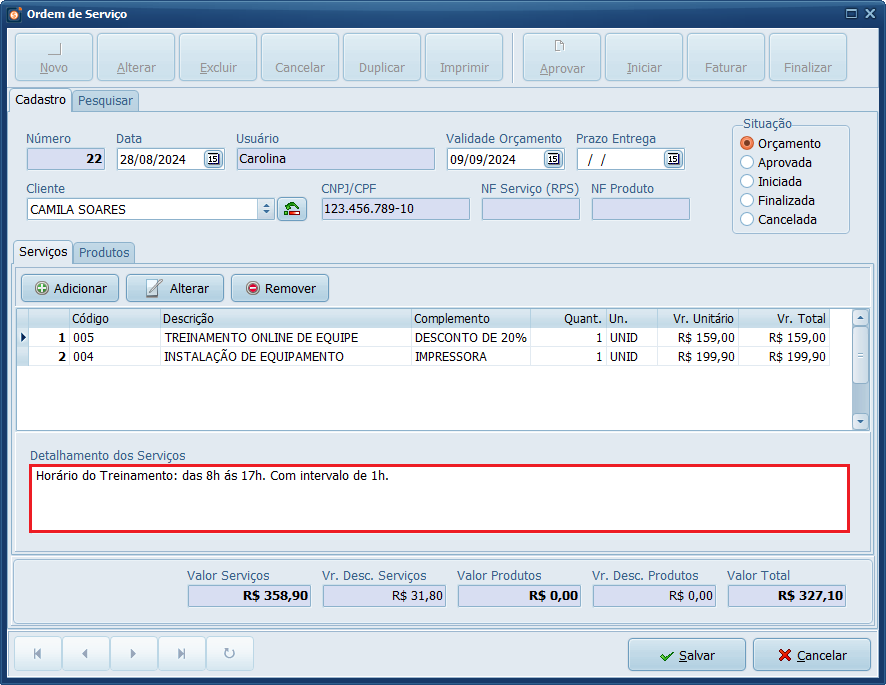Select the Finalizada situation option
Image resolution: width=886 pixels, height=685 pixels.
pyautogui.click(x=746, y=200)
